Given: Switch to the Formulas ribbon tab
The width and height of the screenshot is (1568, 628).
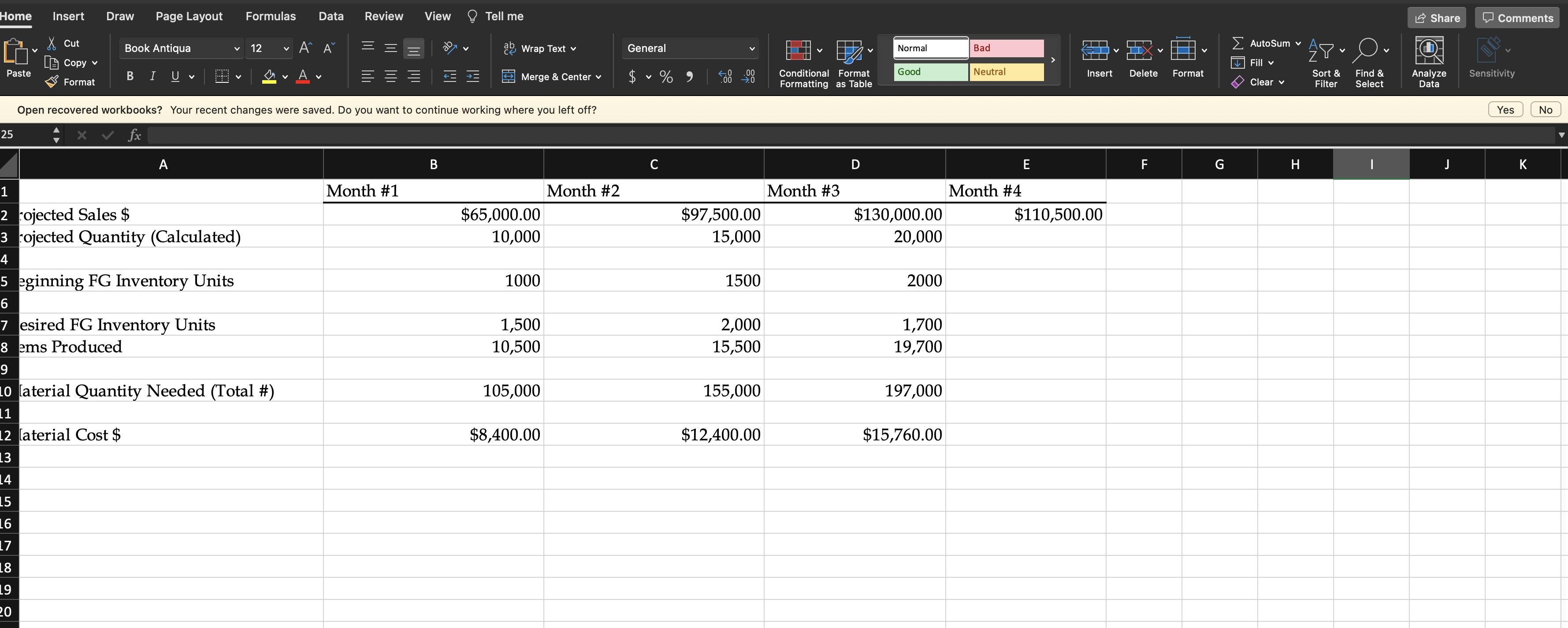Looking at the screenshot, I should (270, 16).
